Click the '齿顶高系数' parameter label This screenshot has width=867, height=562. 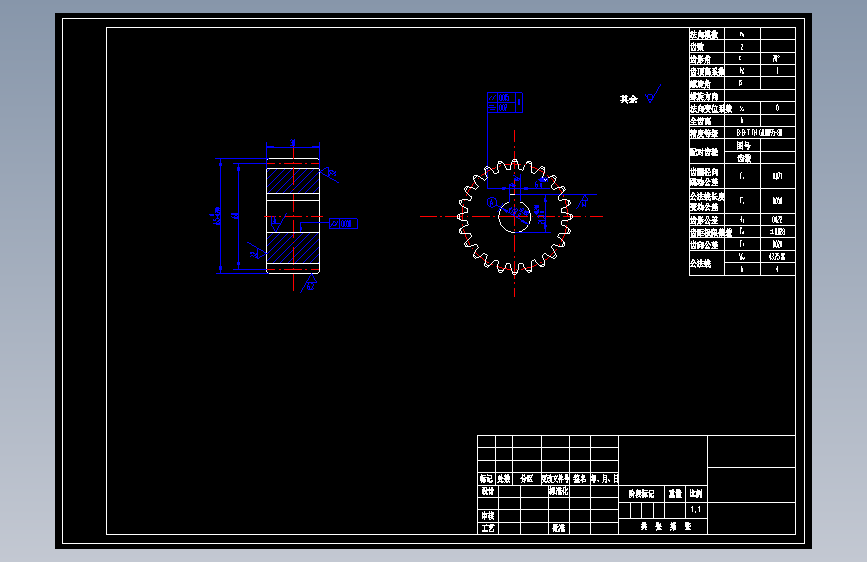pyautogui.click(x=707, y=71)
